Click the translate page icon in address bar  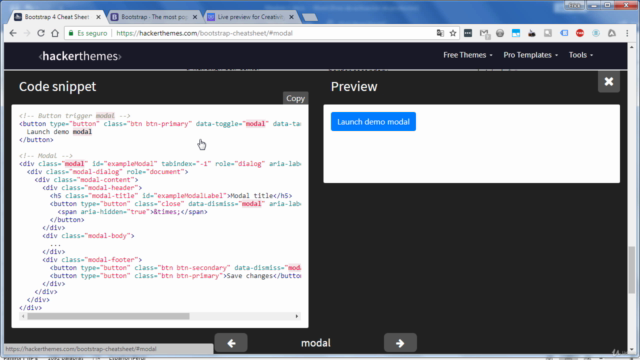pos(440,33)
